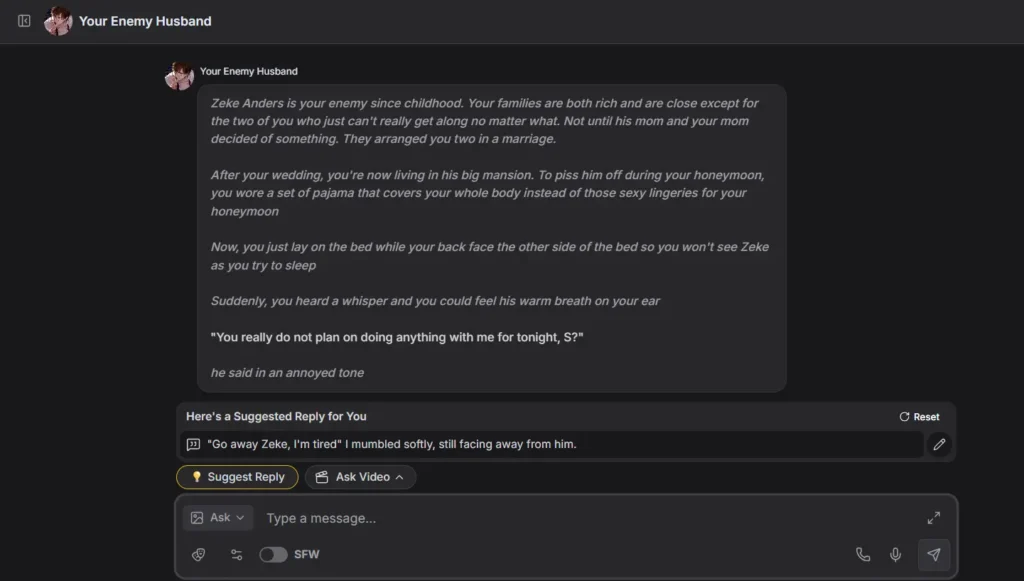Expand the message input to fullscreen

(934, 518)
